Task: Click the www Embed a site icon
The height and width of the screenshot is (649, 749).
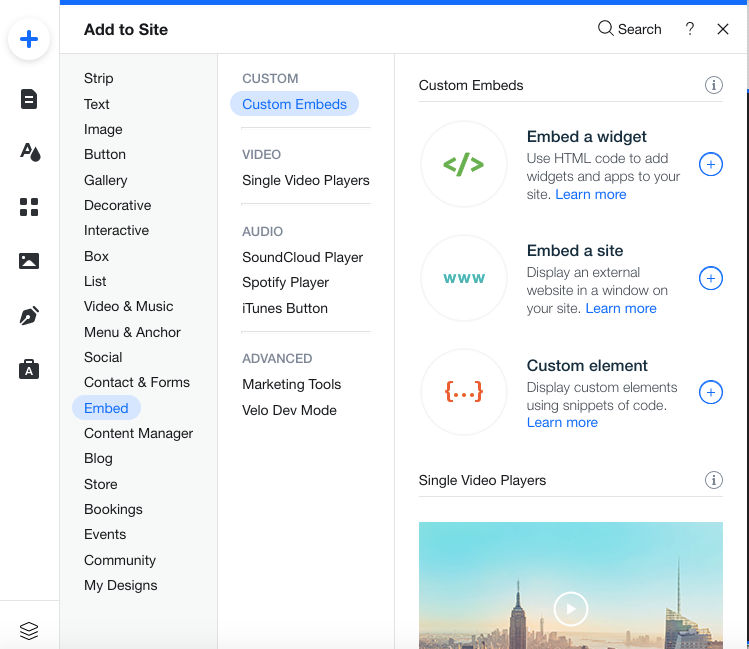Action: point(463,278)
